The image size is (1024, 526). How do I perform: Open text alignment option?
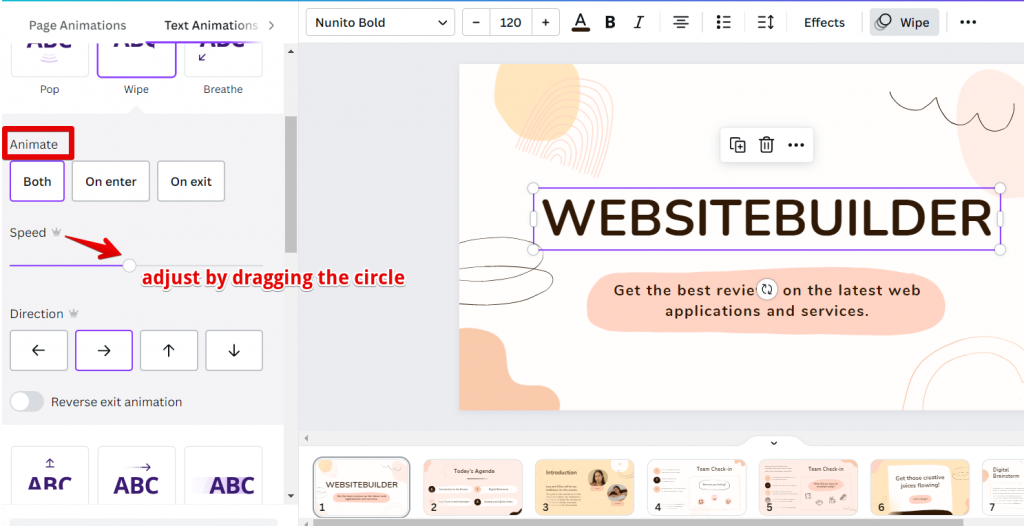[681, 22]
